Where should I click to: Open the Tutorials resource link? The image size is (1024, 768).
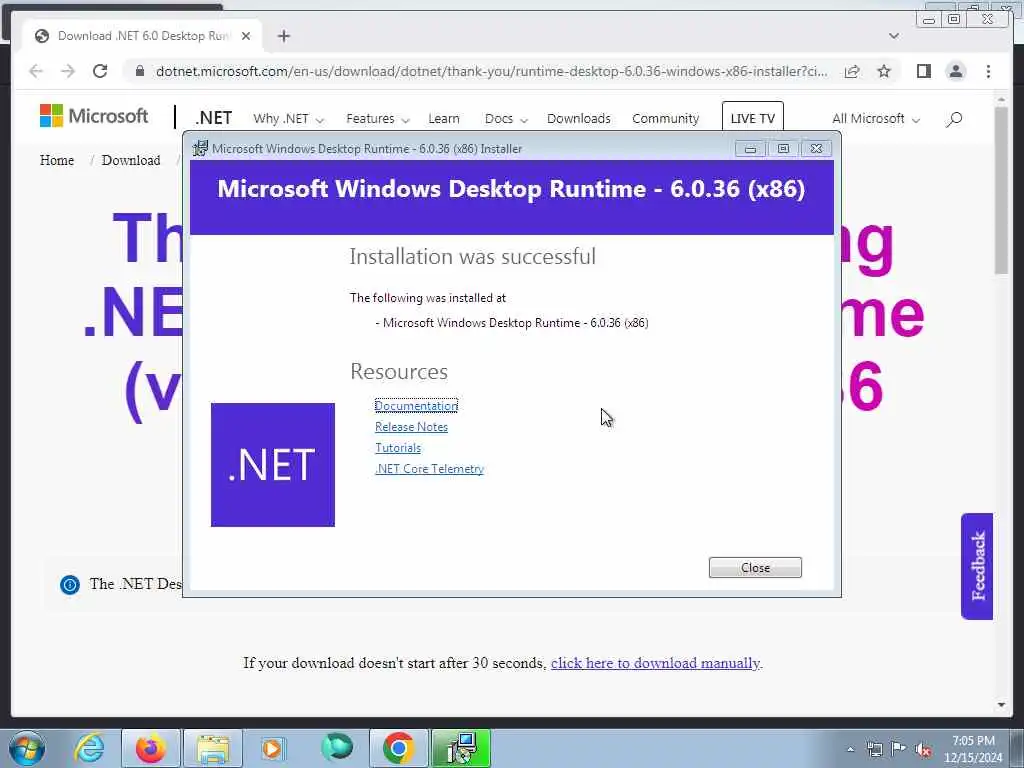398,447
